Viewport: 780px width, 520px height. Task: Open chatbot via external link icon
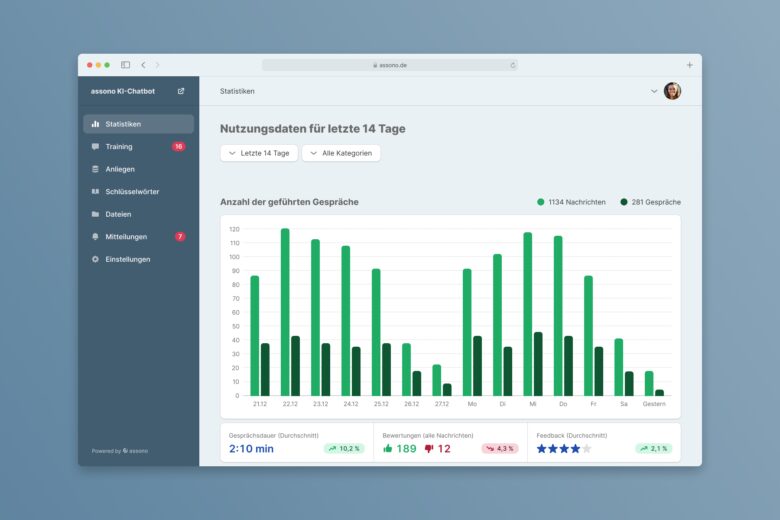181,91
